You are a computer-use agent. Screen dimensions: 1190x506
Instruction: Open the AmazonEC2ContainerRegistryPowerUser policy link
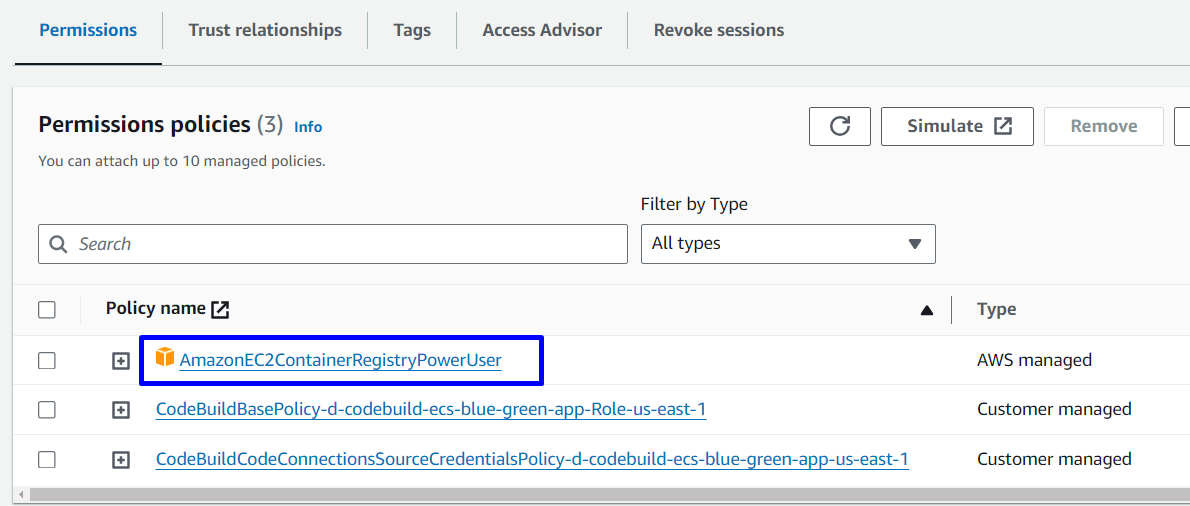pos(340,360)
